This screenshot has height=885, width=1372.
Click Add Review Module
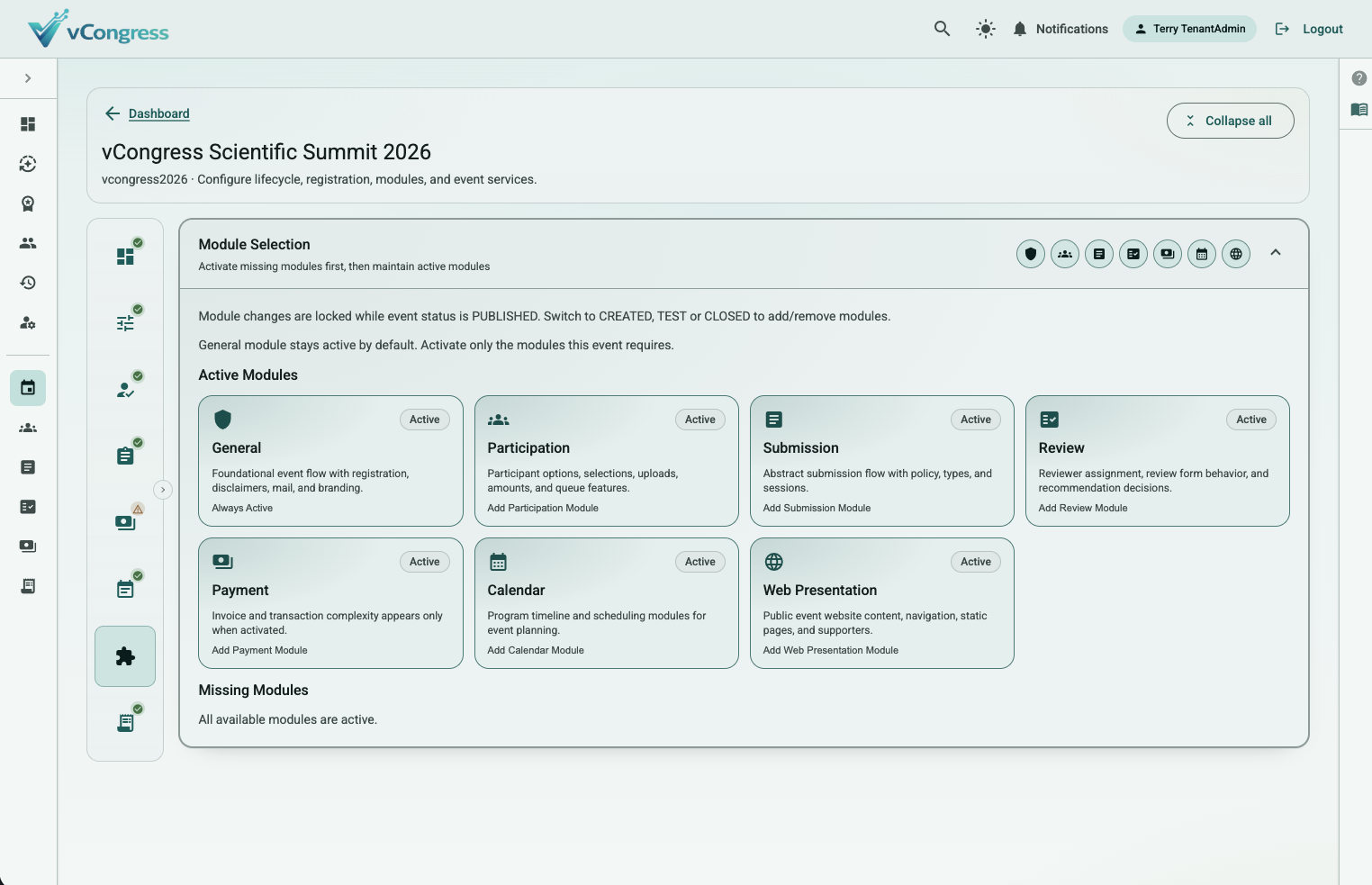(x=1083, y=508)
